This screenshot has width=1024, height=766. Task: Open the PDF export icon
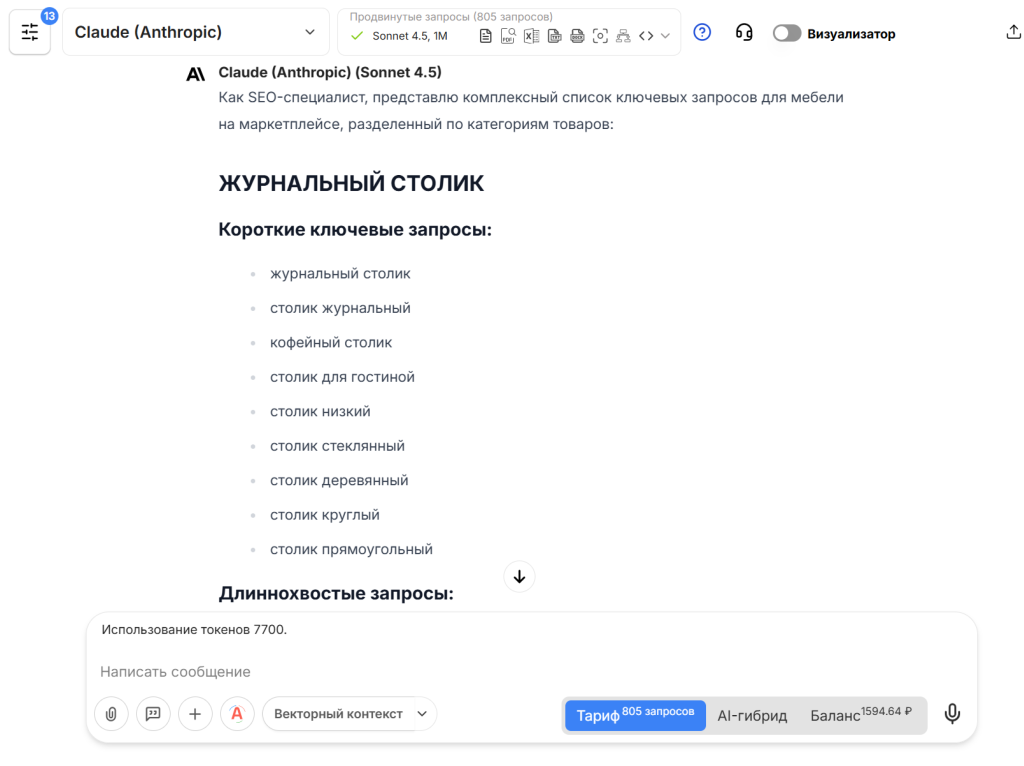tap(508, 35)
